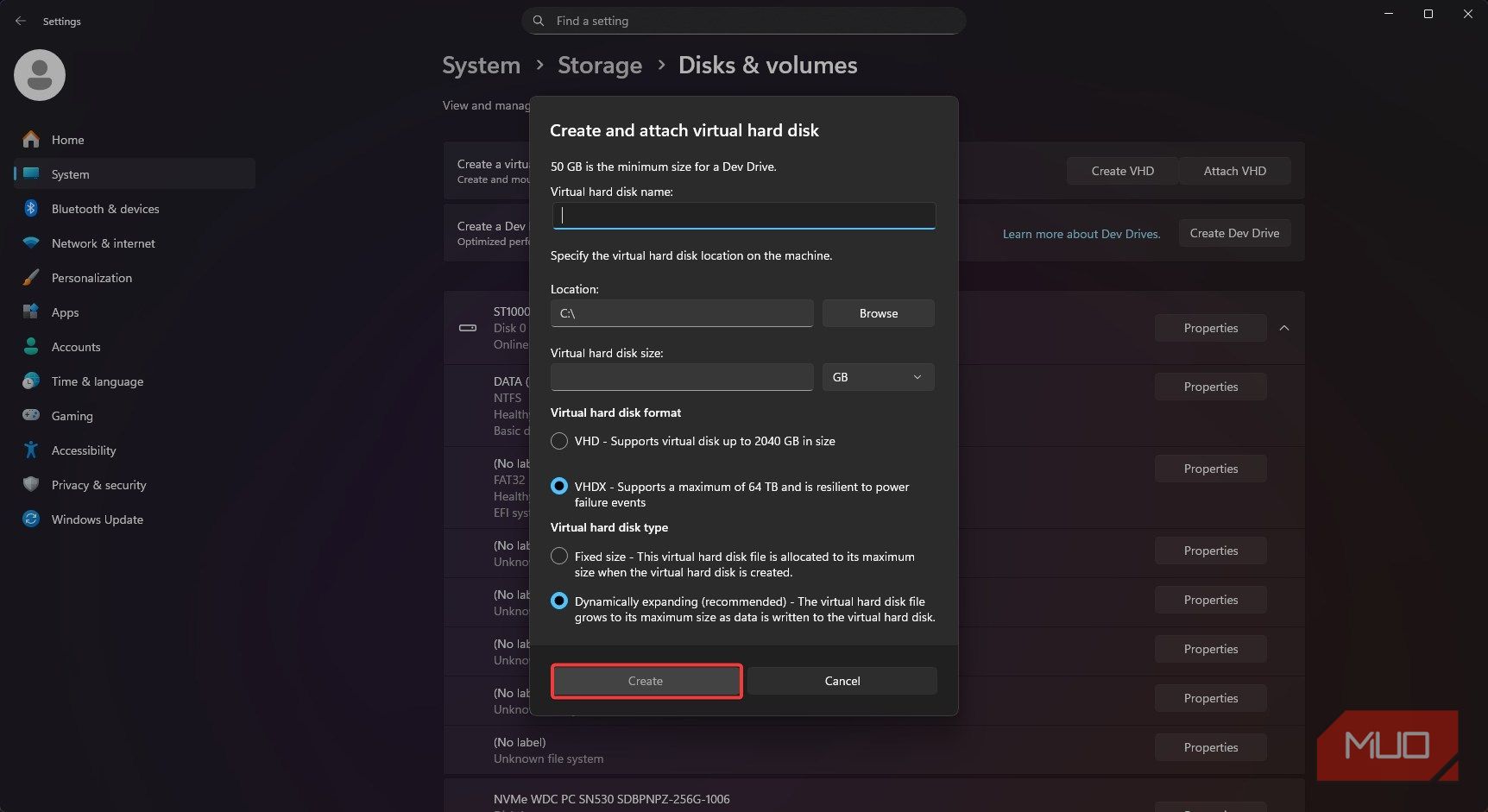Click the Accounts person icon
Screen dimensions: 1488x812
click(31, 346)
